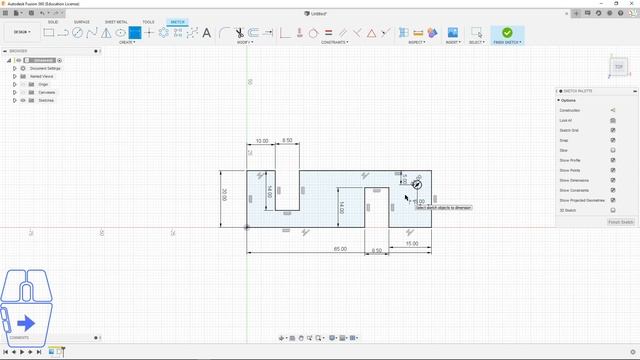
Task: Toggle Show Constraints checkbox
Action: point(613,190)
